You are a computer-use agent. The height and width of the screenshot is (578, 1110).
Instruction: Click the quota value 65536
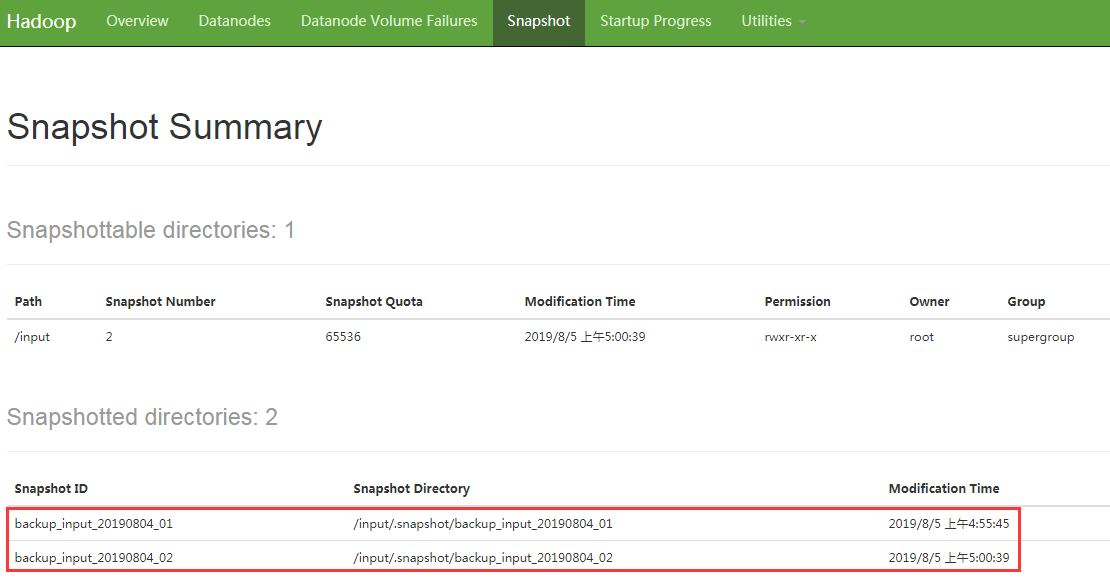[343, 337]
